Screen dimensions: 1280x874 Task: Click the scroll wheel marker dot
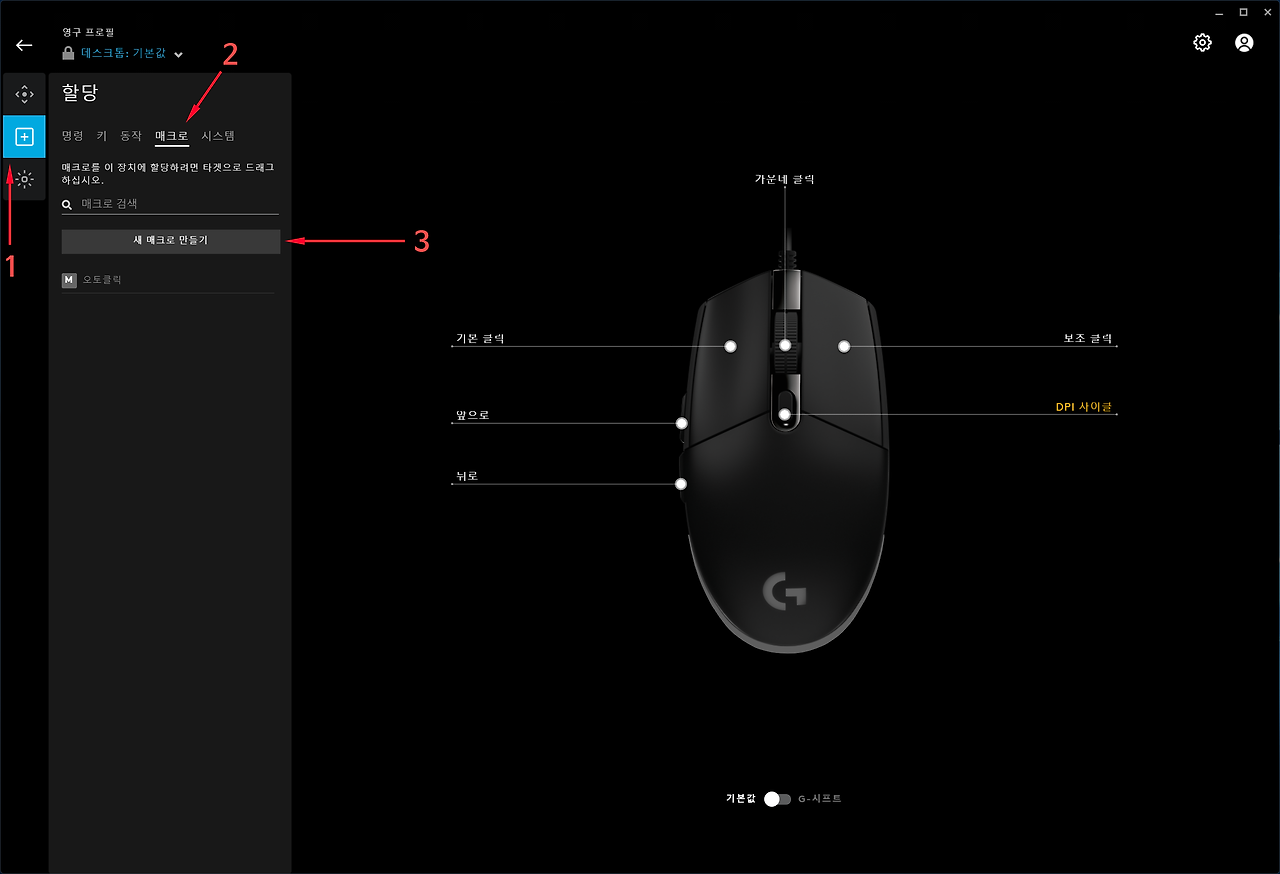tap(786, 346)
